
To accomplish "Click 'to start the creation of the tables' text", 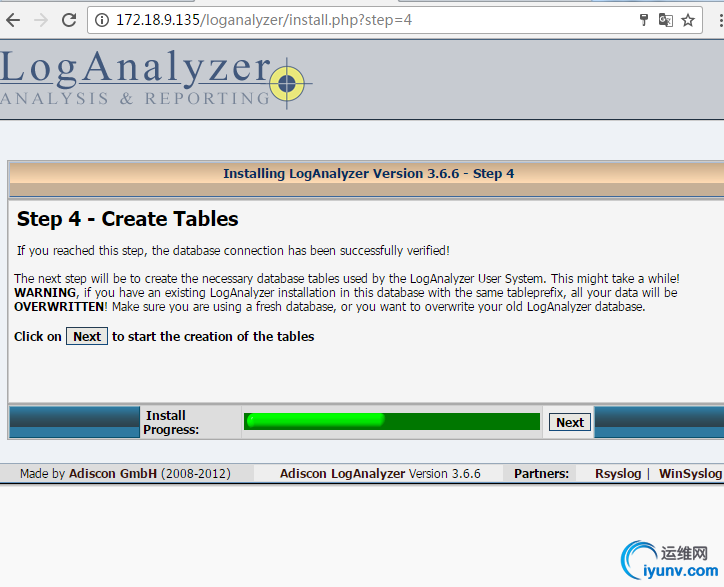I will click(213, 336).
